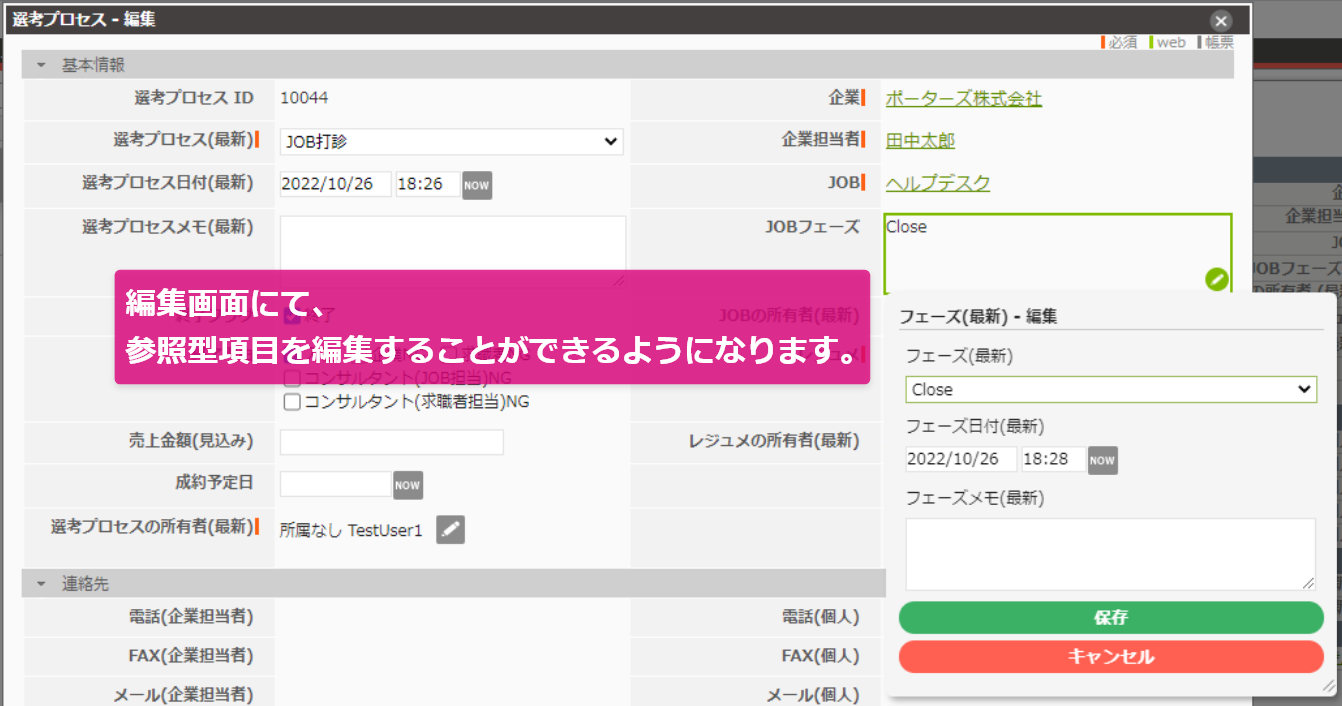This screenshot has width=1342, height=706.
Task: Click 選考プロセス ID value 10044
Action: [x=304, y=98]
